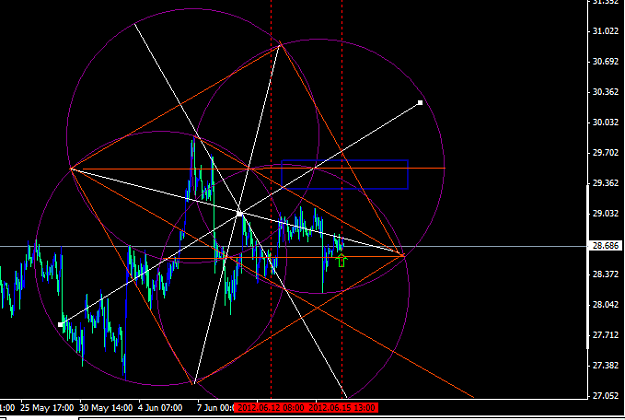Screen dimensions: 625x420
Task: Select the blue rectangle object on the chart
Action: [345, 175]
